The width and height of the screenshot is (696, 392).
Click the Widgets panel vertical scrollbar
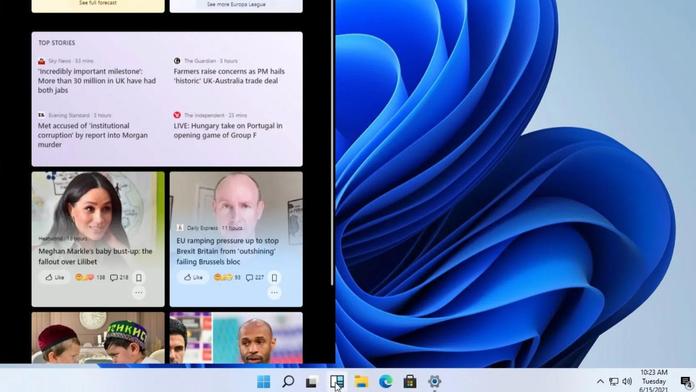coord(332,142)
